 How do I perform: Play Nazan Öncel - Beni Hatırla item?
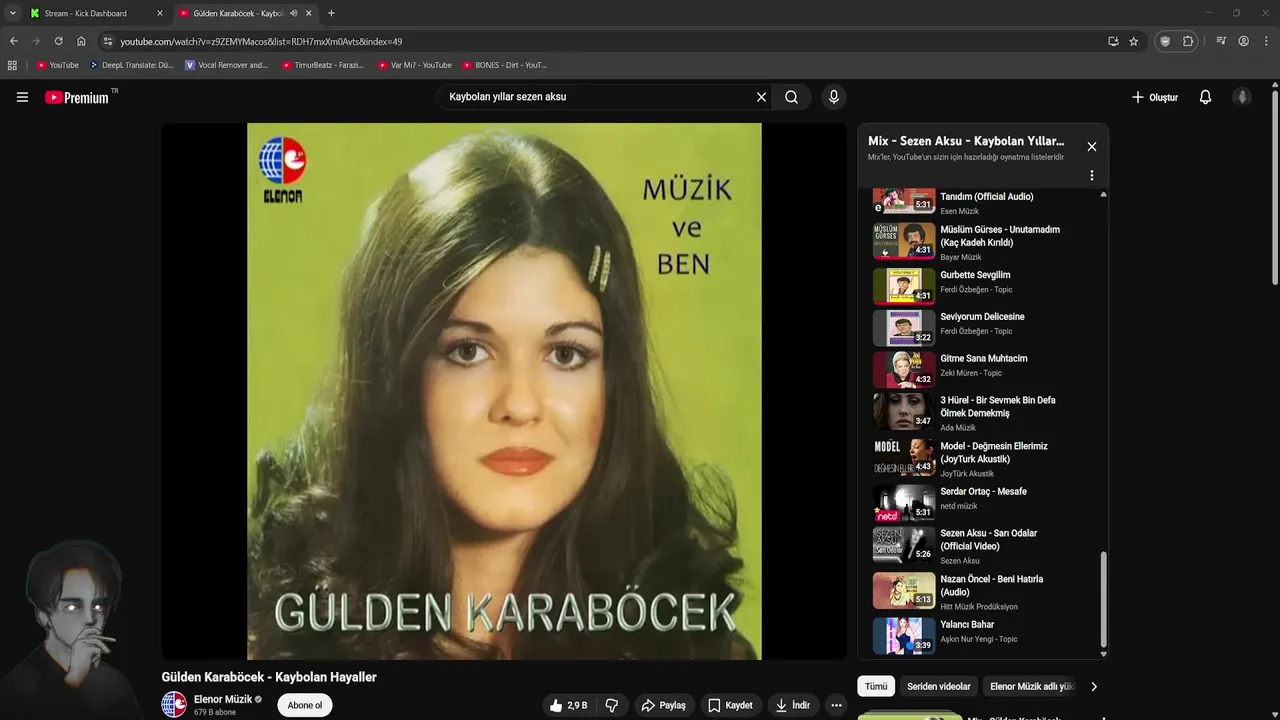click(985, 591)
